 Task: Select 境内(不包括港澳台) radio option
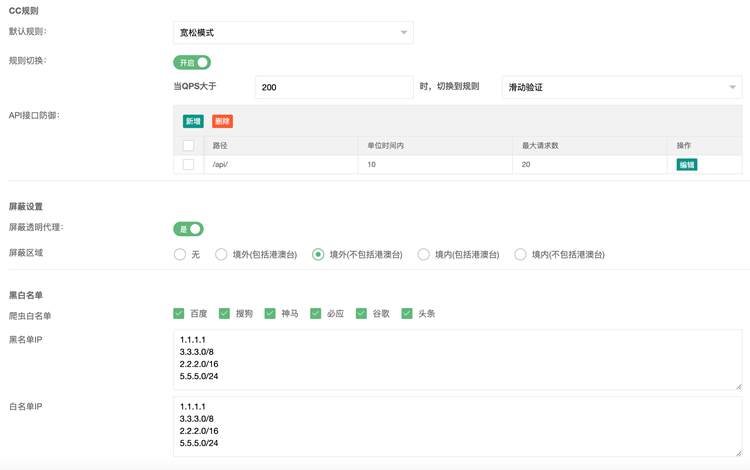[x=521, y=254]
